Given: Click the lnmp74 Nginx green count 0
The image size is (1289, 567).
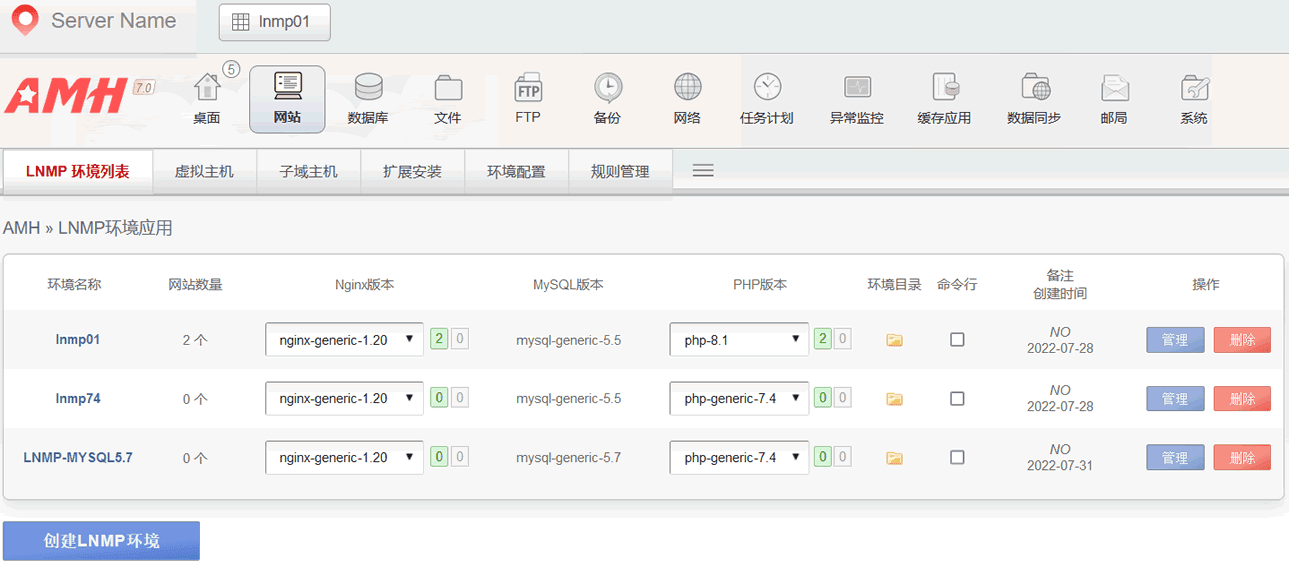Looking at the screenshot, I should (439, 398).
